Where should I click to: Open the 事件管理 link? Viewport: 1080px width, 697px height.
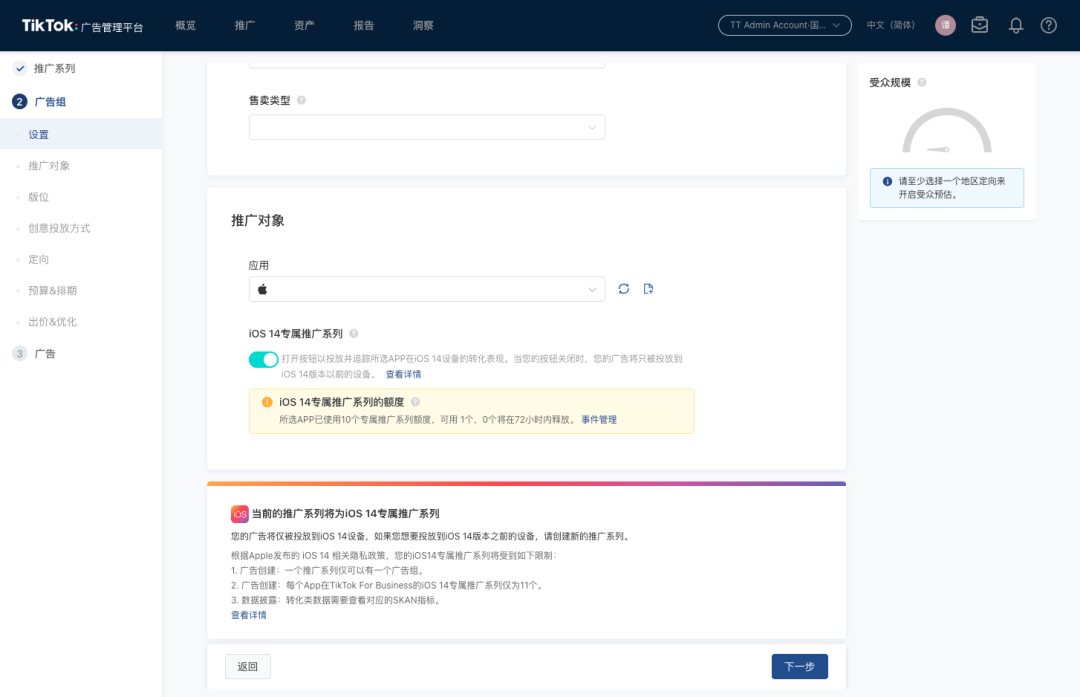[599, 420]
